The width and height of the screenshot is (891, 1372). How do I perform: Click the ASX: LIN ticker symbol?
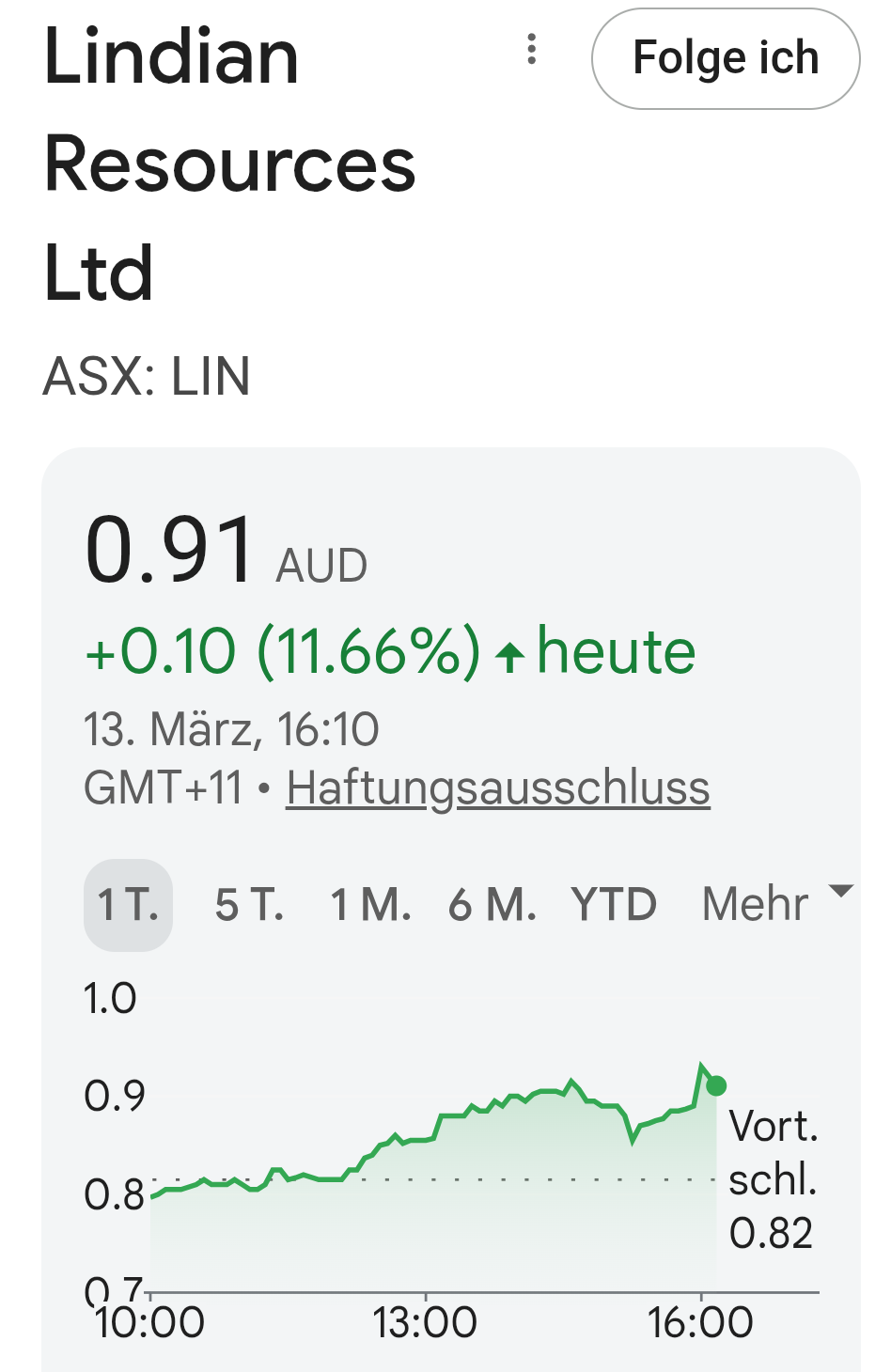coord(147,377)
